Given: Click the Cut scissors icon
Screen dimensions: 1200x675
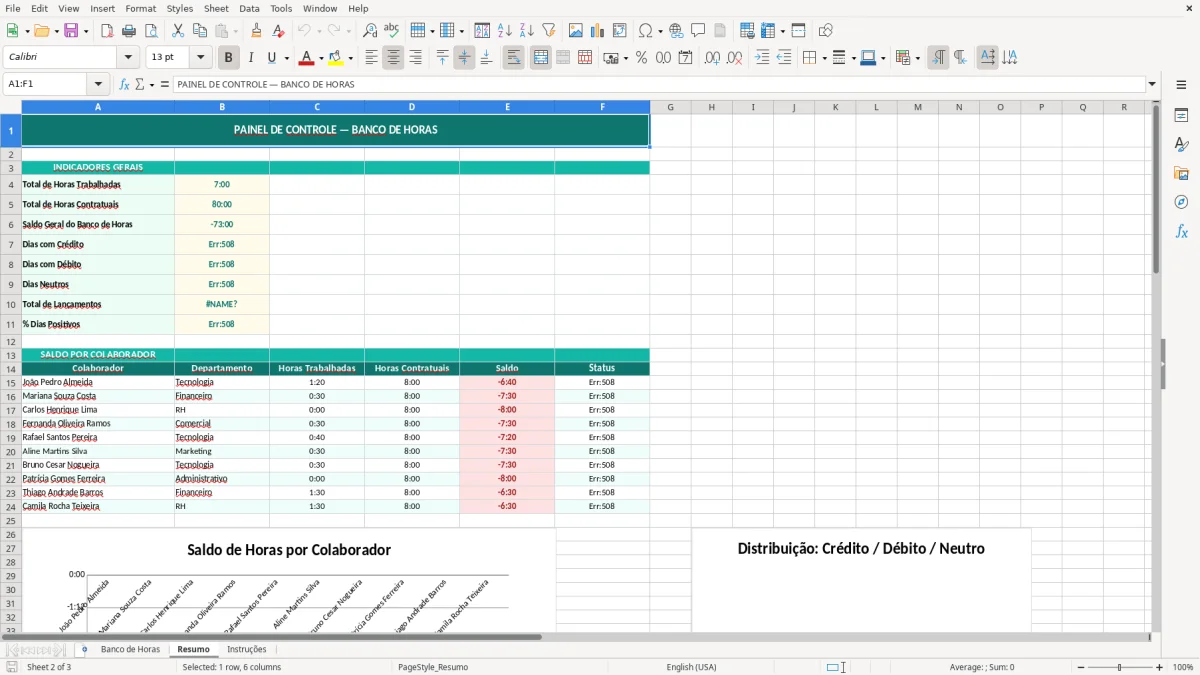Looking at the screenshot, I should click(177, 31).
